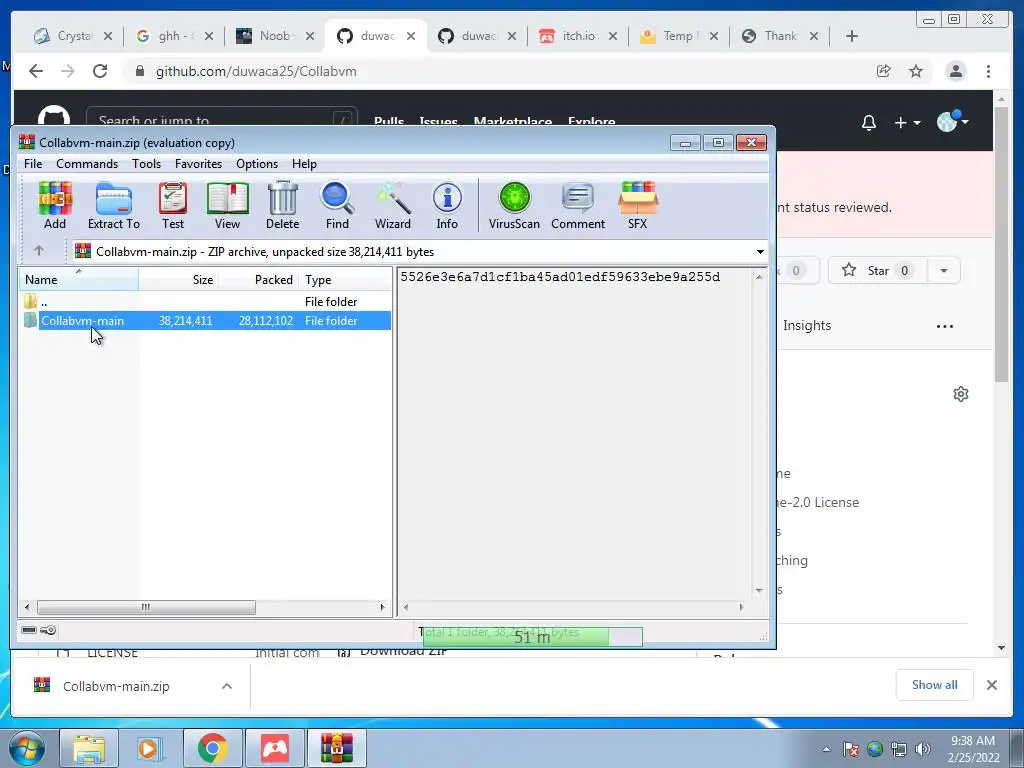Dismiss the Chrome downloads bar

991,684
